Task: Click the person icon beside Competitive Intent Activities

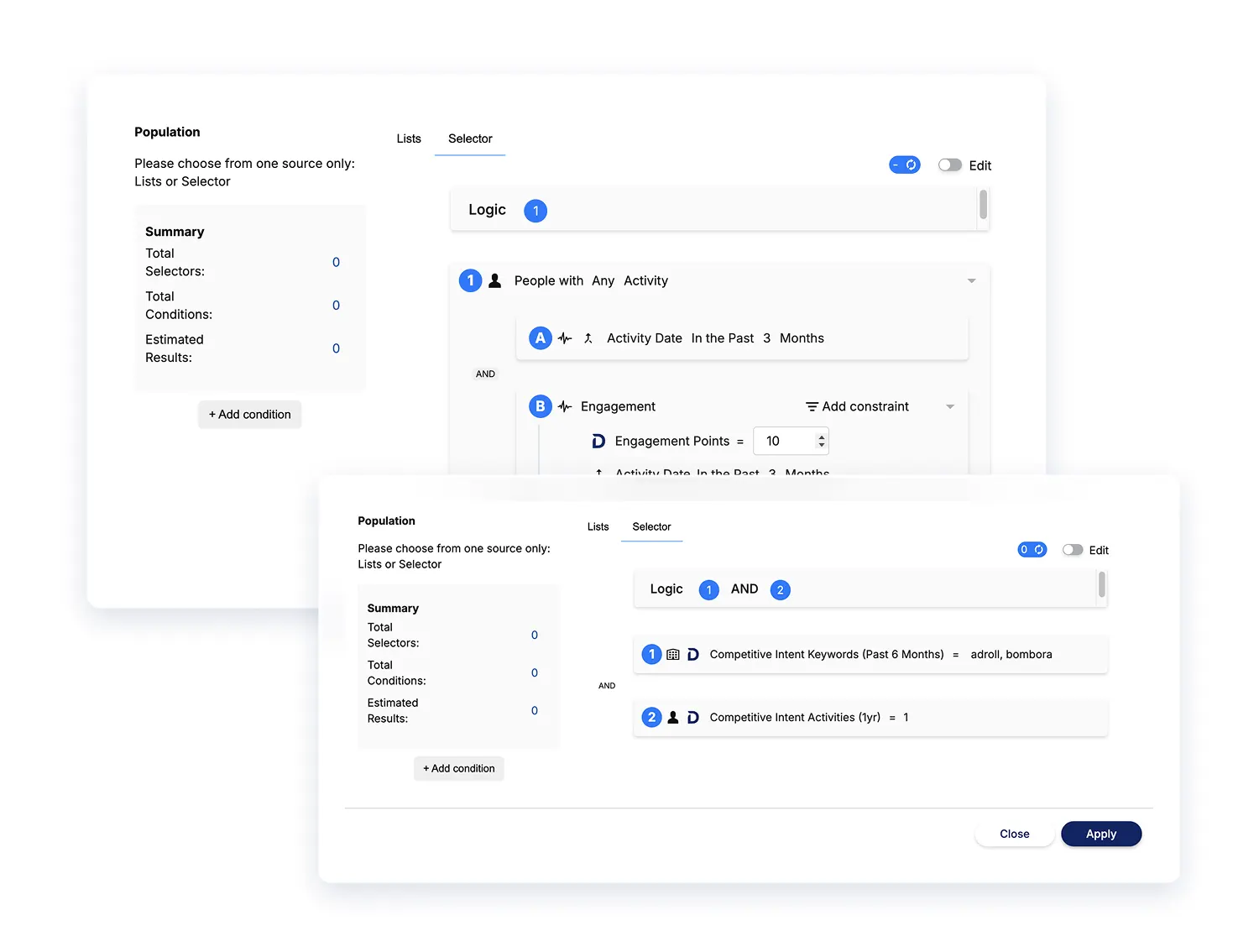Action: click(x=673, y=718)
